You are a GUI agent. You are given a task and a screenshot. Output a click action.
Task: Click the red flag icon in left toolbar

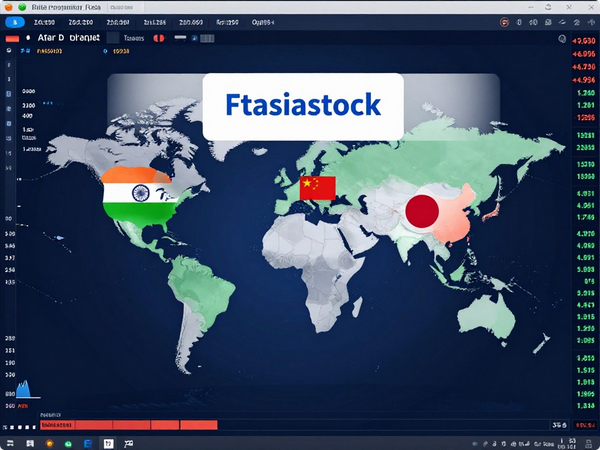[13, 38]
